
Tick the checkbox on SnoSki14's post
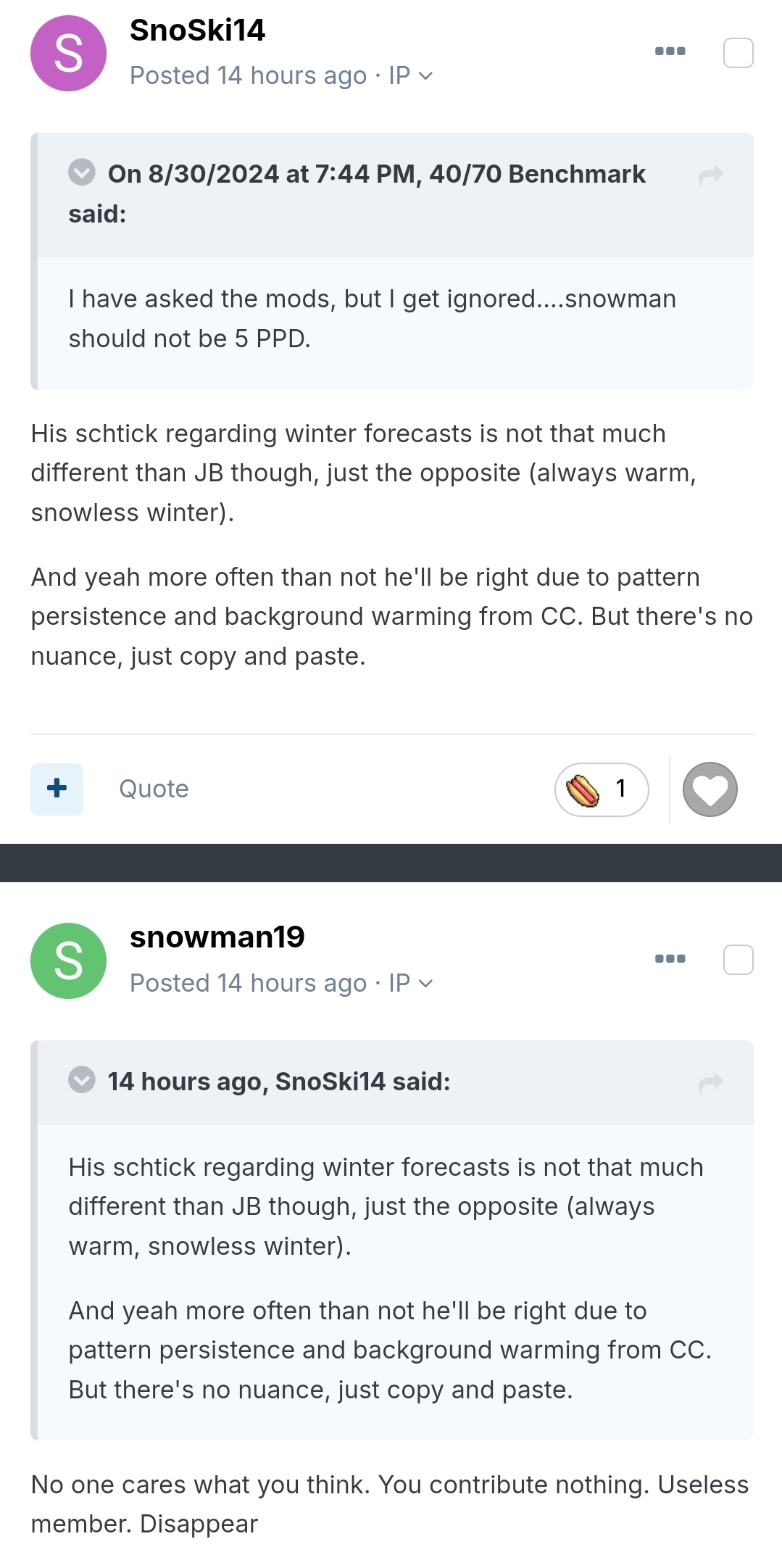coord(739,53)
